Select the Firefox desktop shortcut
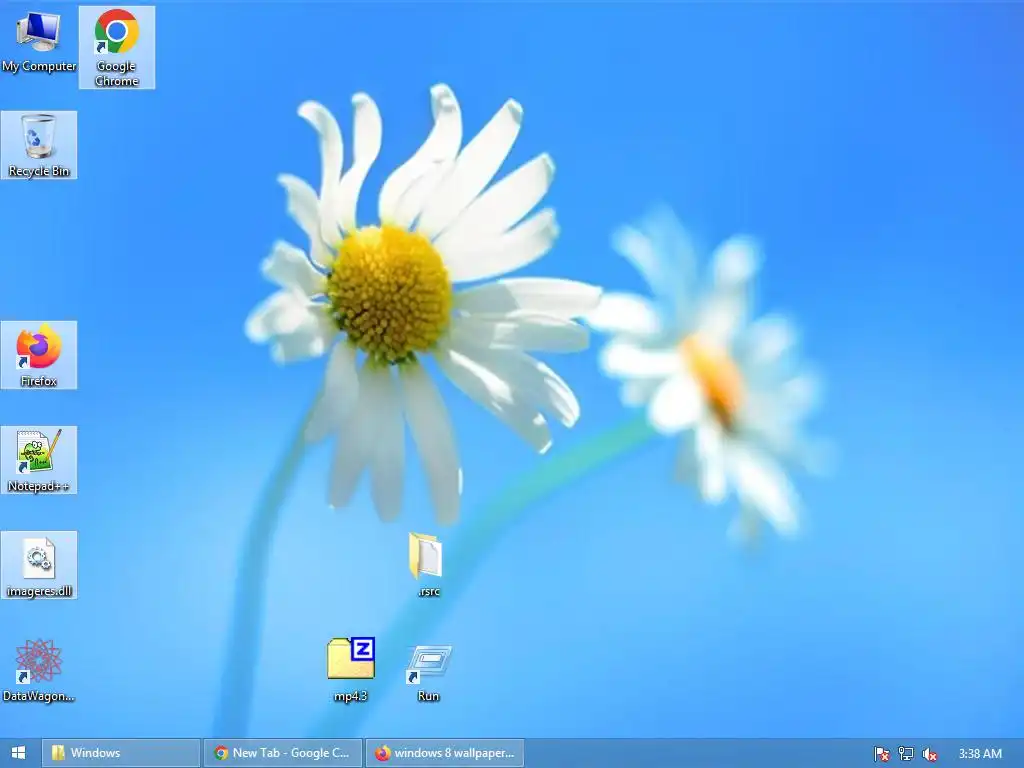The width and height of the screenshot is (1024, 768). coord(39,355)
